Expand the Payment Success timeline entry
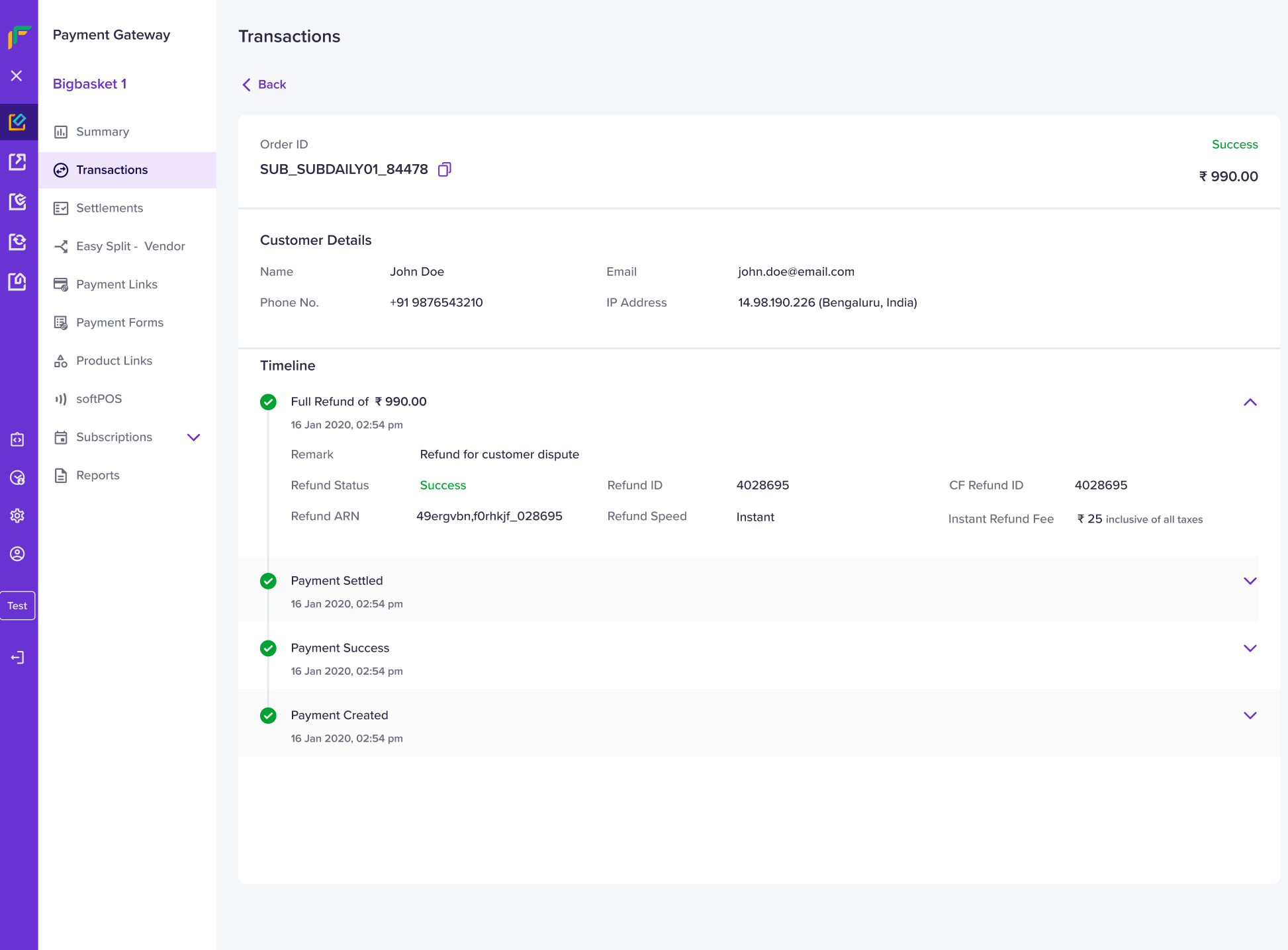Viewport: 1288px width, 950px height. coord(1250,648)
